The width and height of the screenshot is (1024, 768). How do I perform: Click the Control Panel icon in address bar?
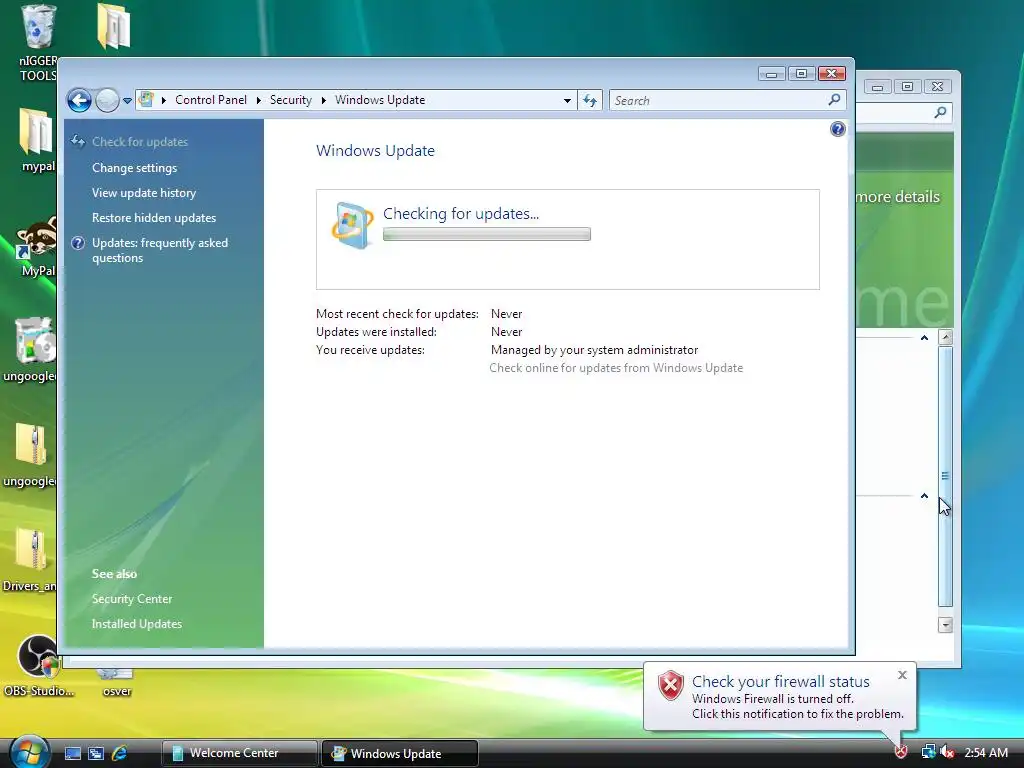click(147, 100)
